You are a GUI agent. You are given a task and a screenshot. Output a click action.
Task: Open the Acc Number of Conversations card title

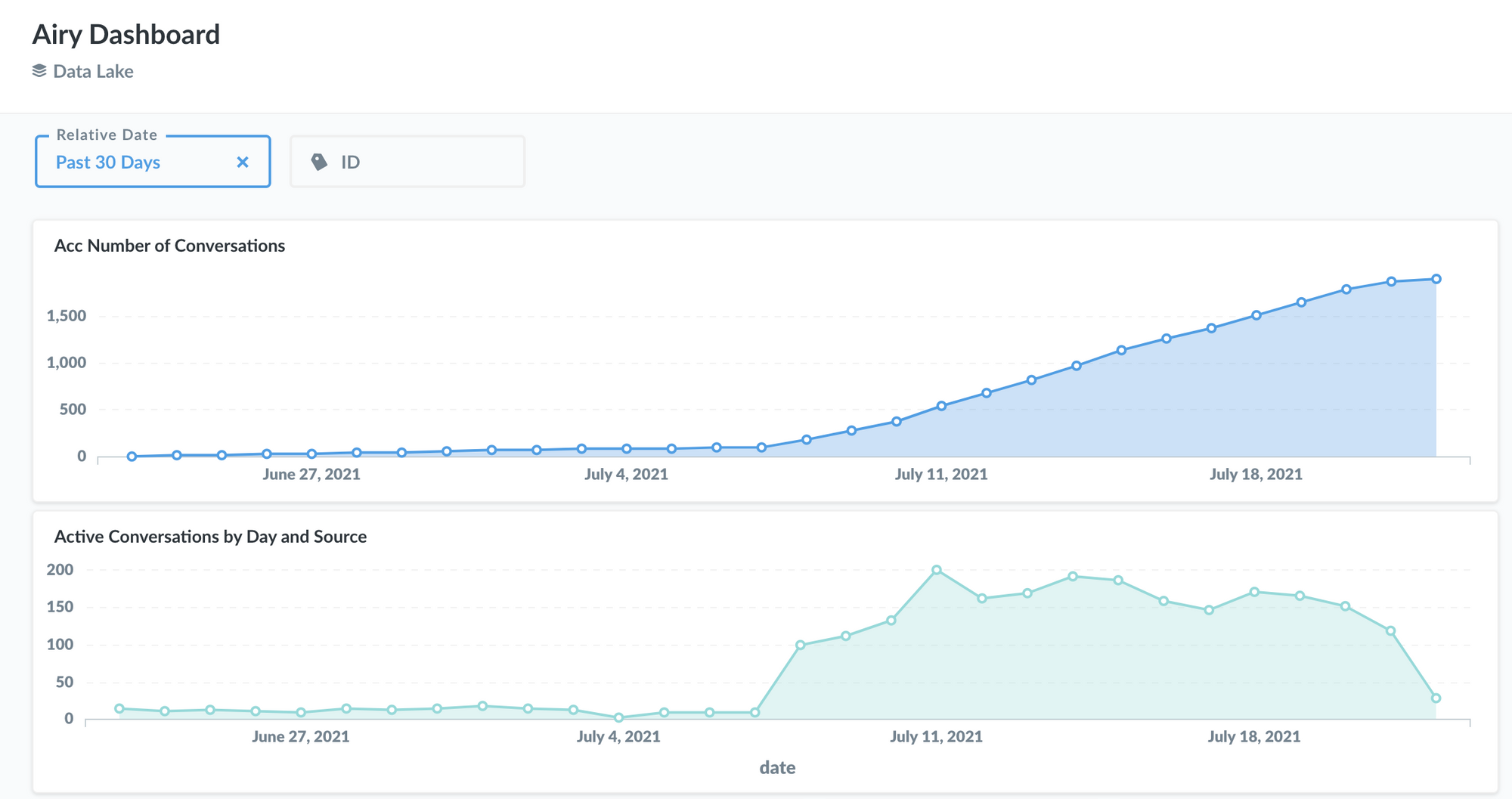(169, 246)
